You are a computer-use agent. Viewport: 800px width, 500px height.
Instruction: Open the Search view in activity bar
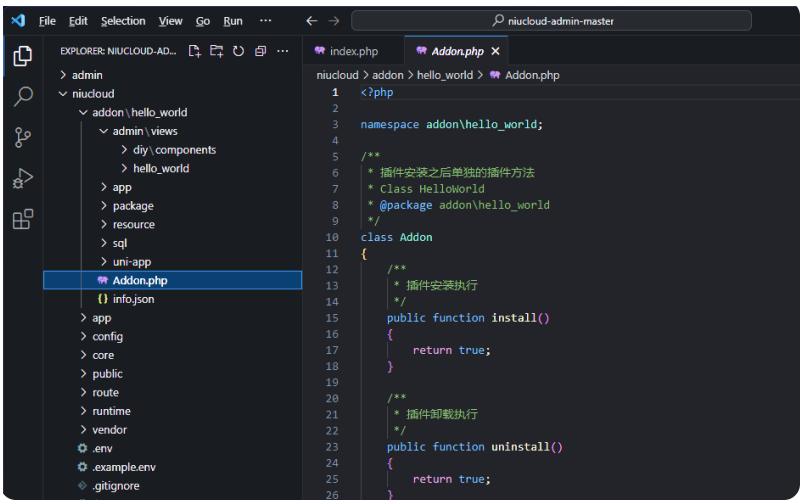23,96
